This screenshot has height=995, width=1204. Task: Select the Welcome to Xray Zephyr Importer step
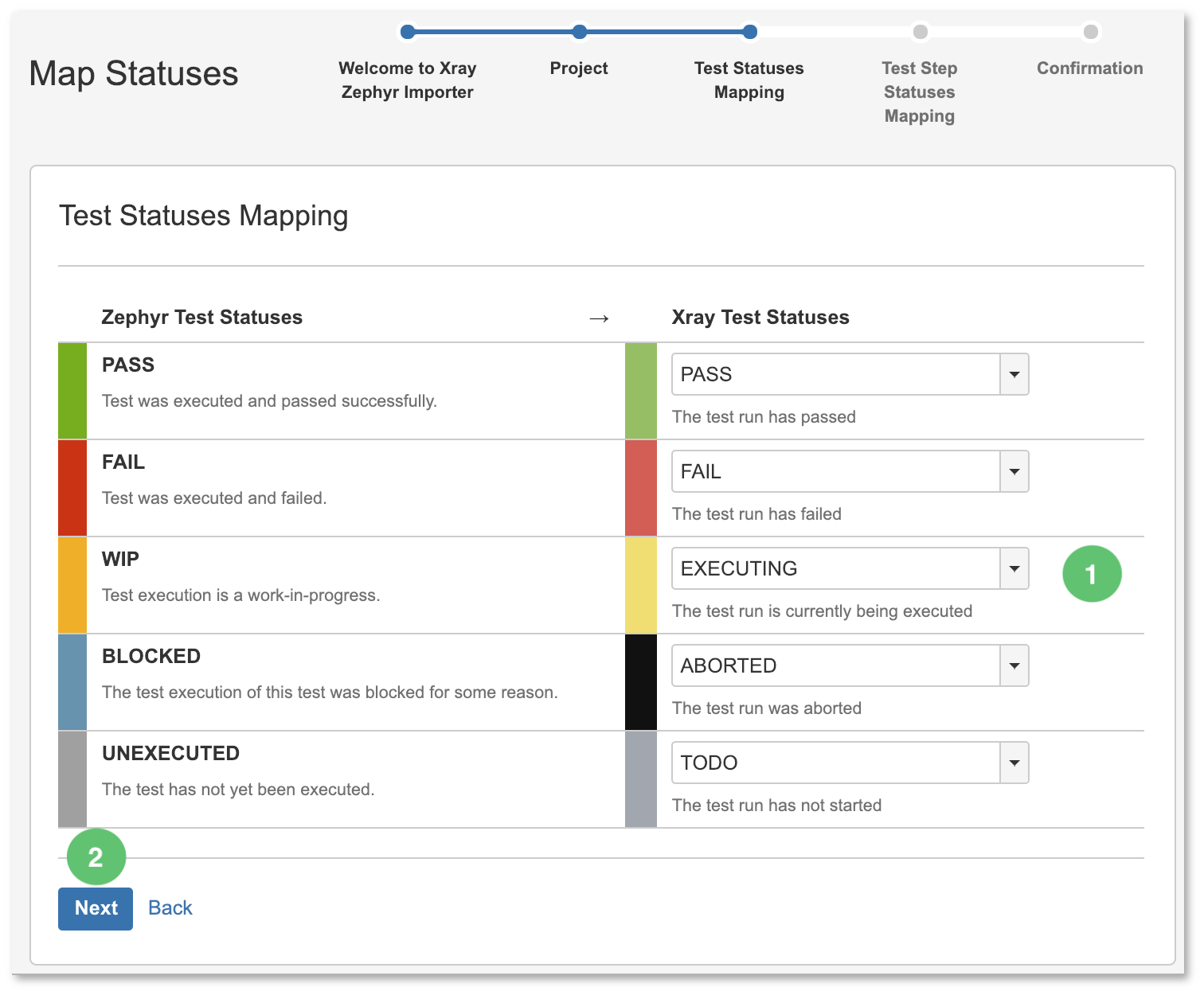408,80
